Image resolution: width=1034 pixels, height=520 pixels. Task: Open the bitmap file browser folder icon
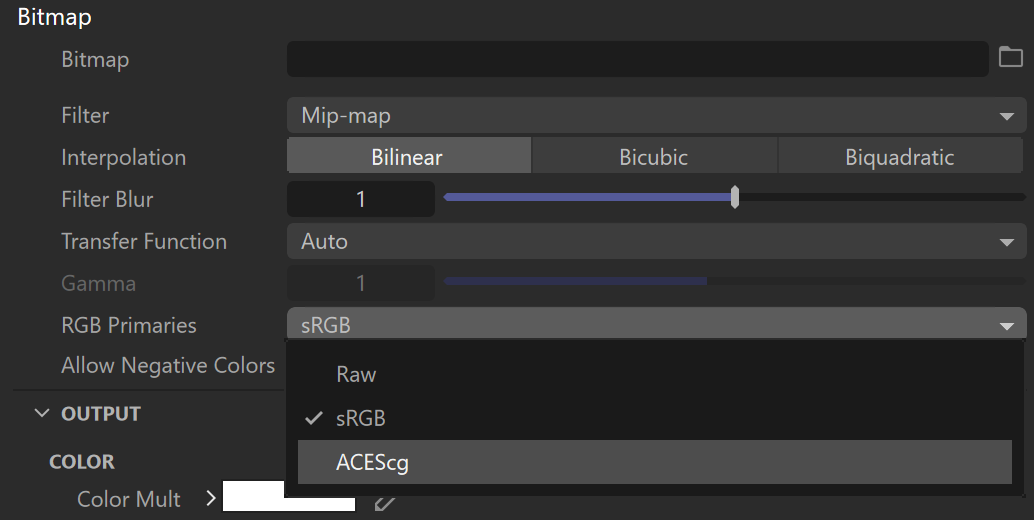coord(1011,58)
